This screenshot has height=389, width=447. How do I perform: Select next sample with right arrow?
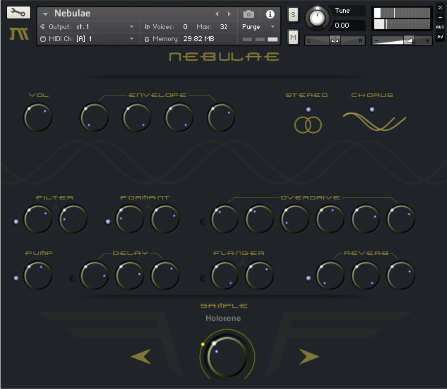pos(309,357)
